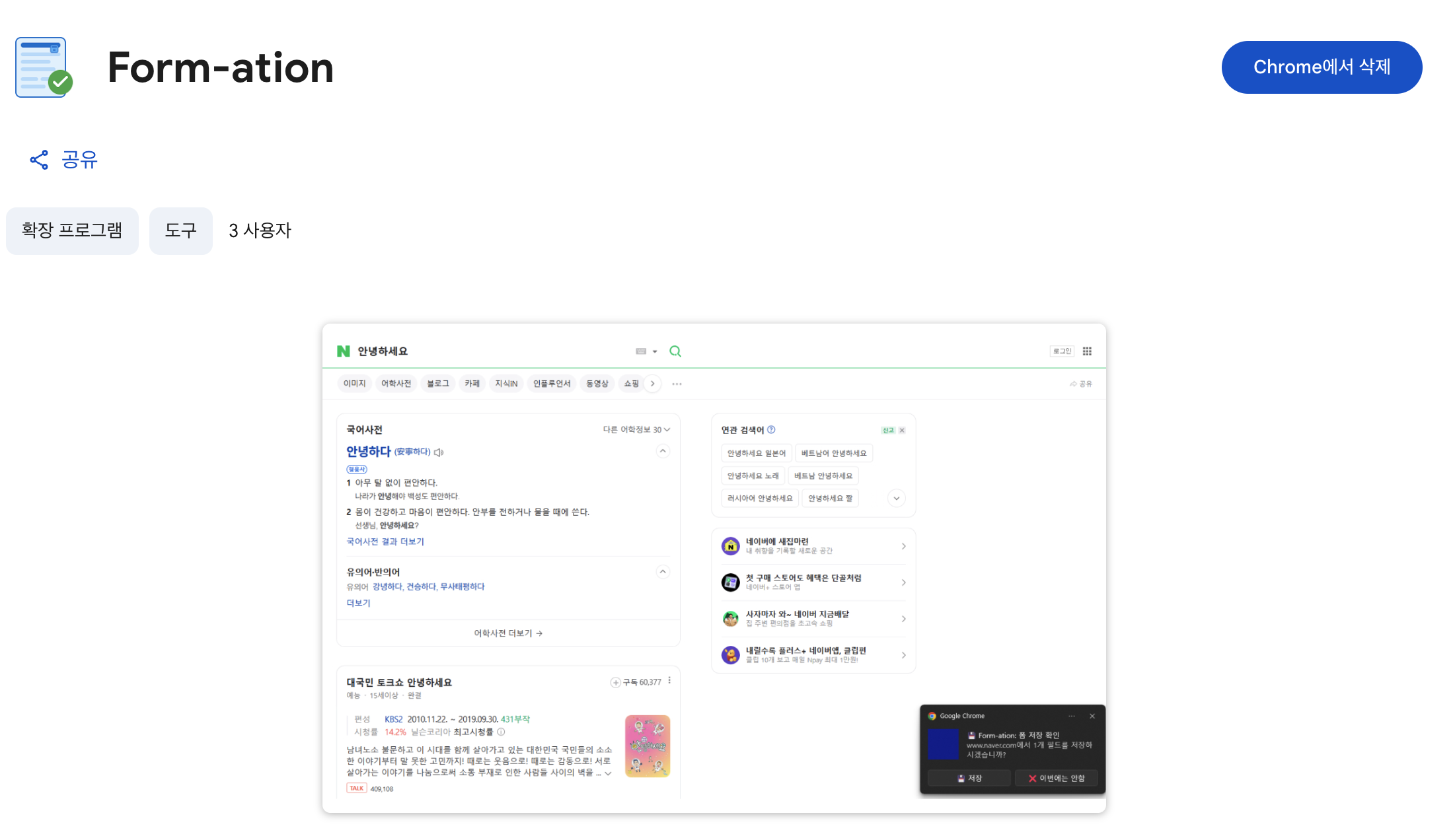
Task: Open the 국어사전 결과 더보기 link
Action: pyautogui.click(x=385, y=542)
